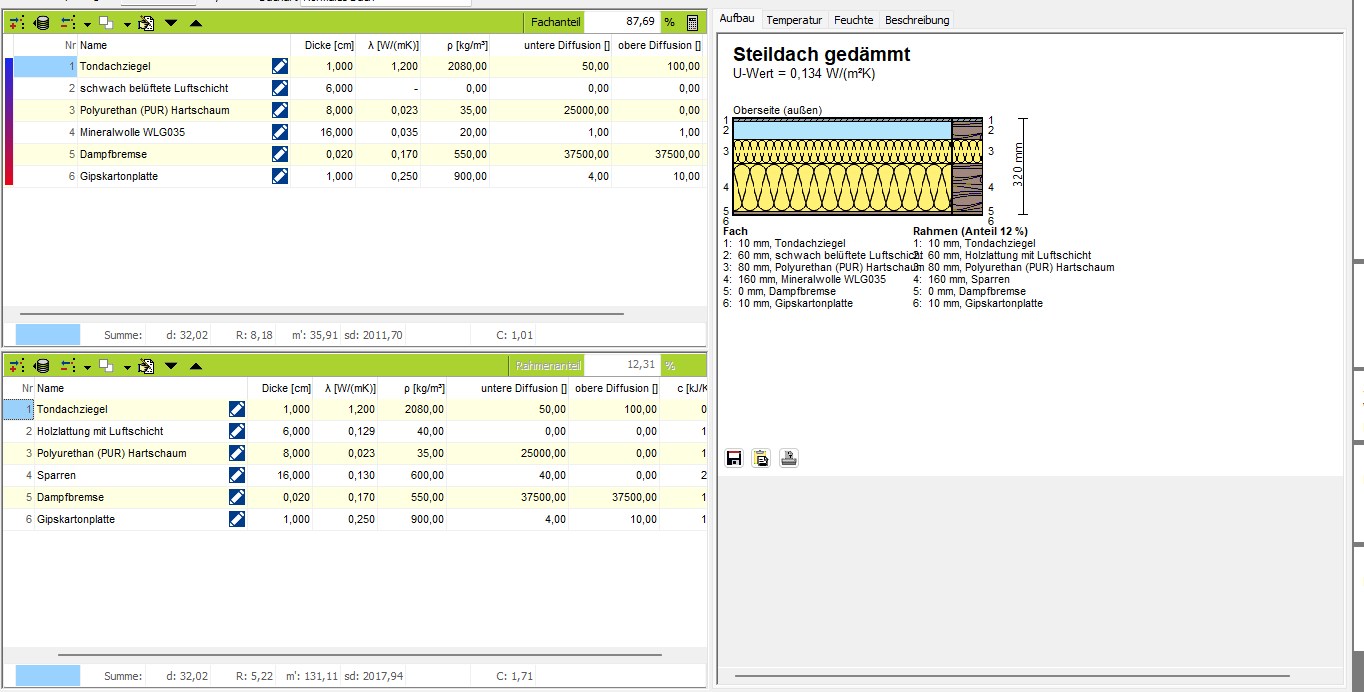Click the Fachanteil percentage input field
This screenshot has width=1364, height=692.
click(622, 22)
